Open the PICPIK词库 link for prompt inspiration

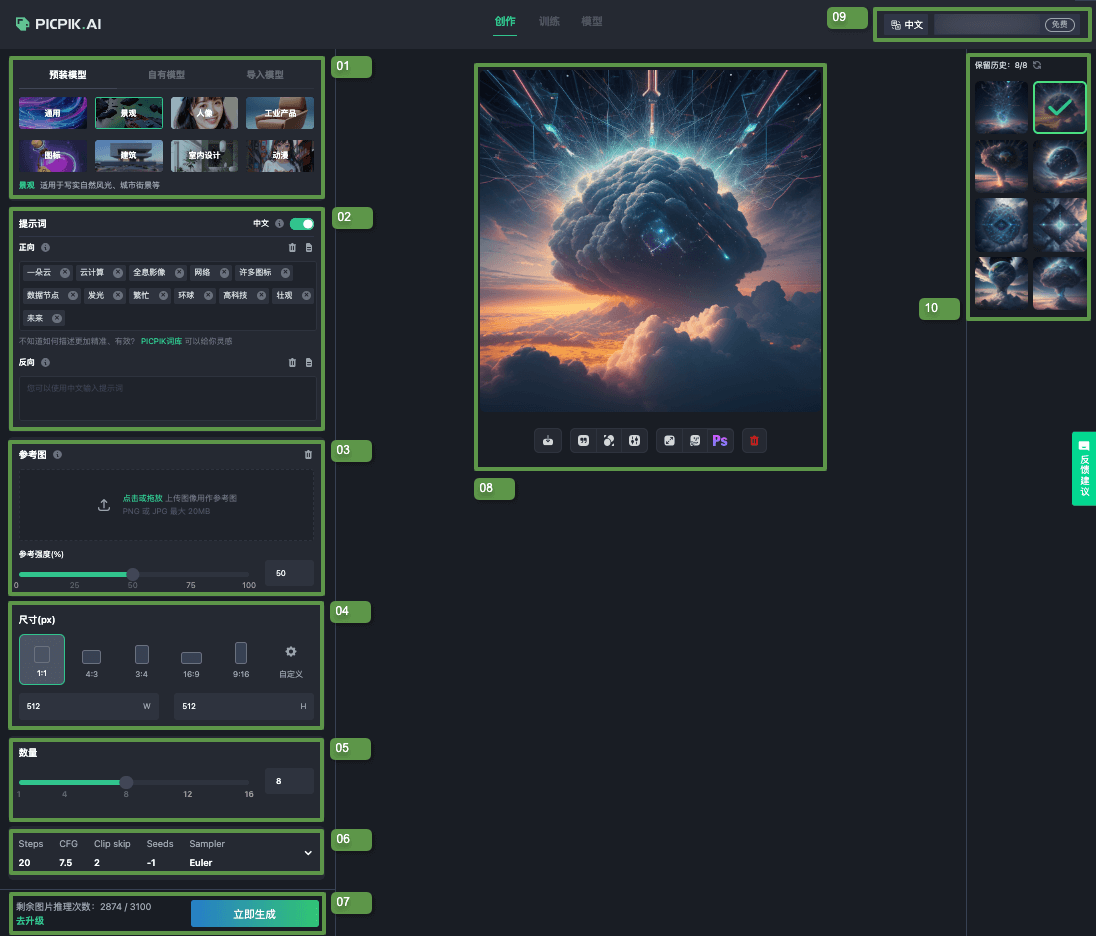tap(161, 340)
